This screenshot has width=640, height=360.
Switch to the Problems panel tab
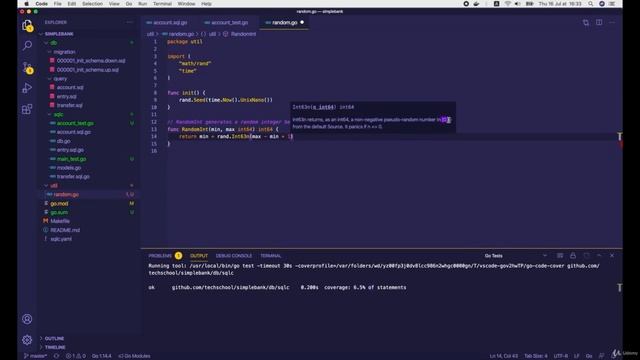click(x=160, y=256)
